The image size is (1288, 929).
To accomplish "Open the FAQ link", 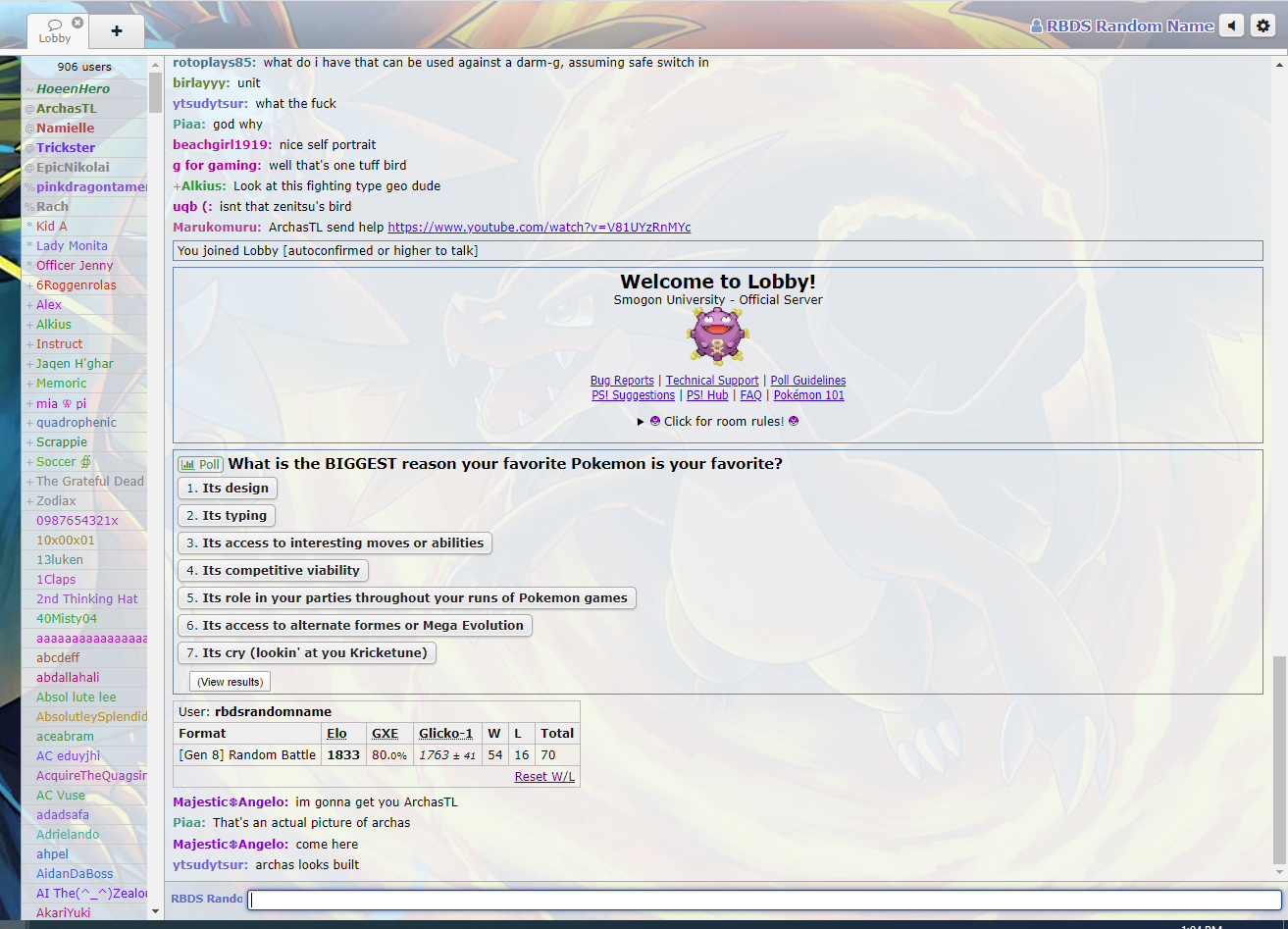I will [750, 395].
